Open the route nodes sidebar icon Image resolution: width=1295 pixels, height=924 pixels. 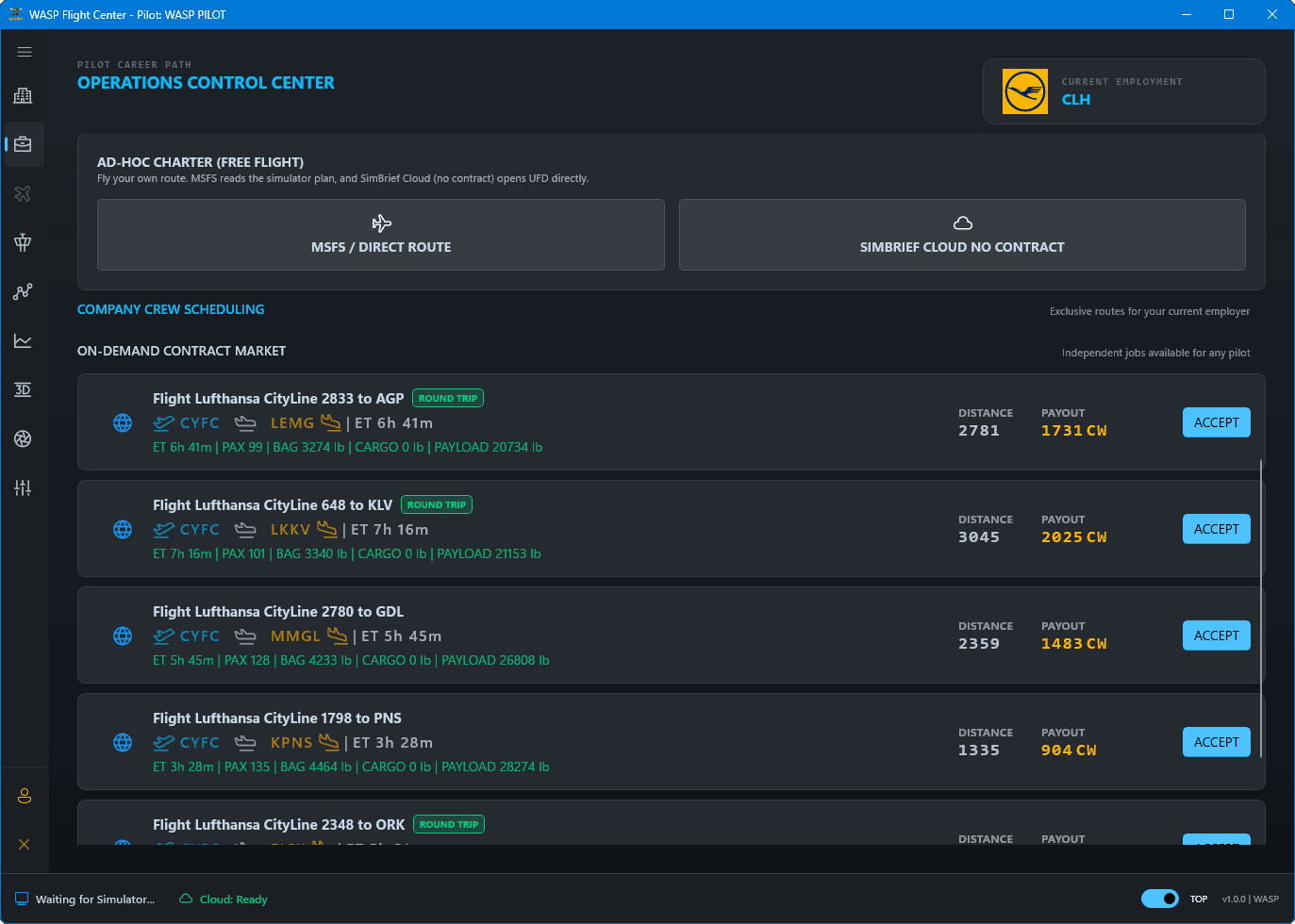[x=24, y=291]
